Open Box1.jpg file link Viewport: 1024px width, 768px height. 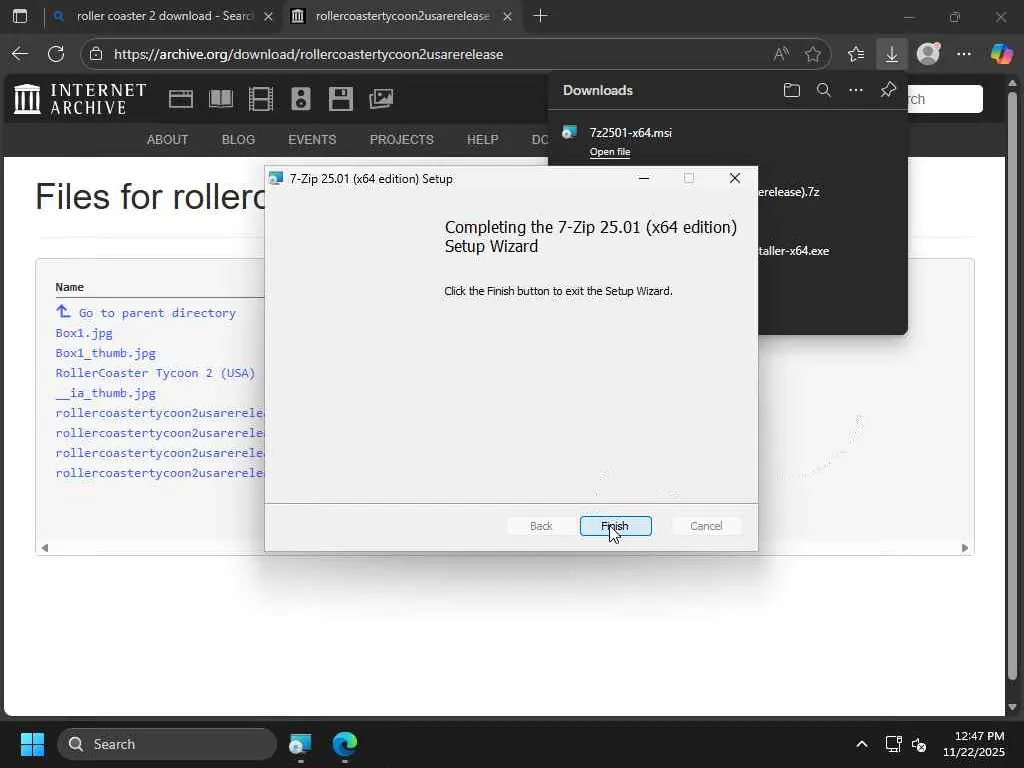pyautogui.click(x=84, y=333)
